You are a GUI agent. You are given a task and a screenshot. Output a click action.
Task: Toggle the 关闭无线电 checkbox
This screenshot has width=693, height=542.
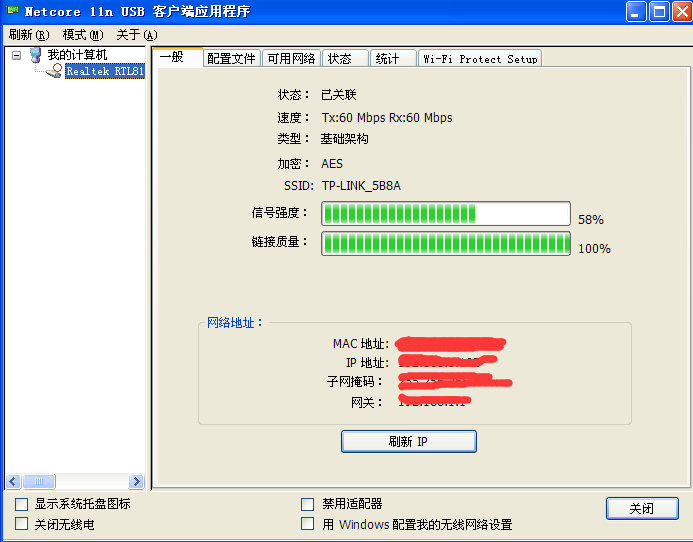21,524
